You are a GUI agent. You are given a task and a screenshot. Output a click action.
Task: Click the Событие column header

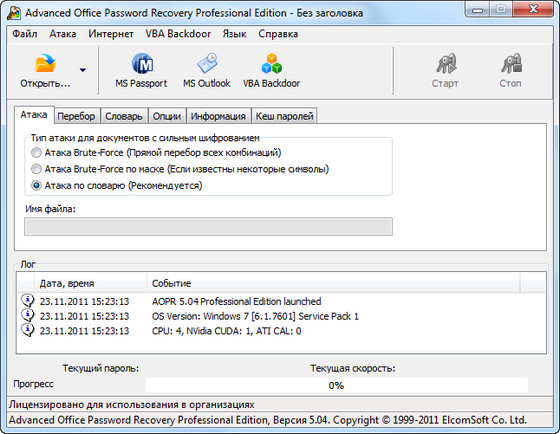pyautogui.click(x=334, y=283)
